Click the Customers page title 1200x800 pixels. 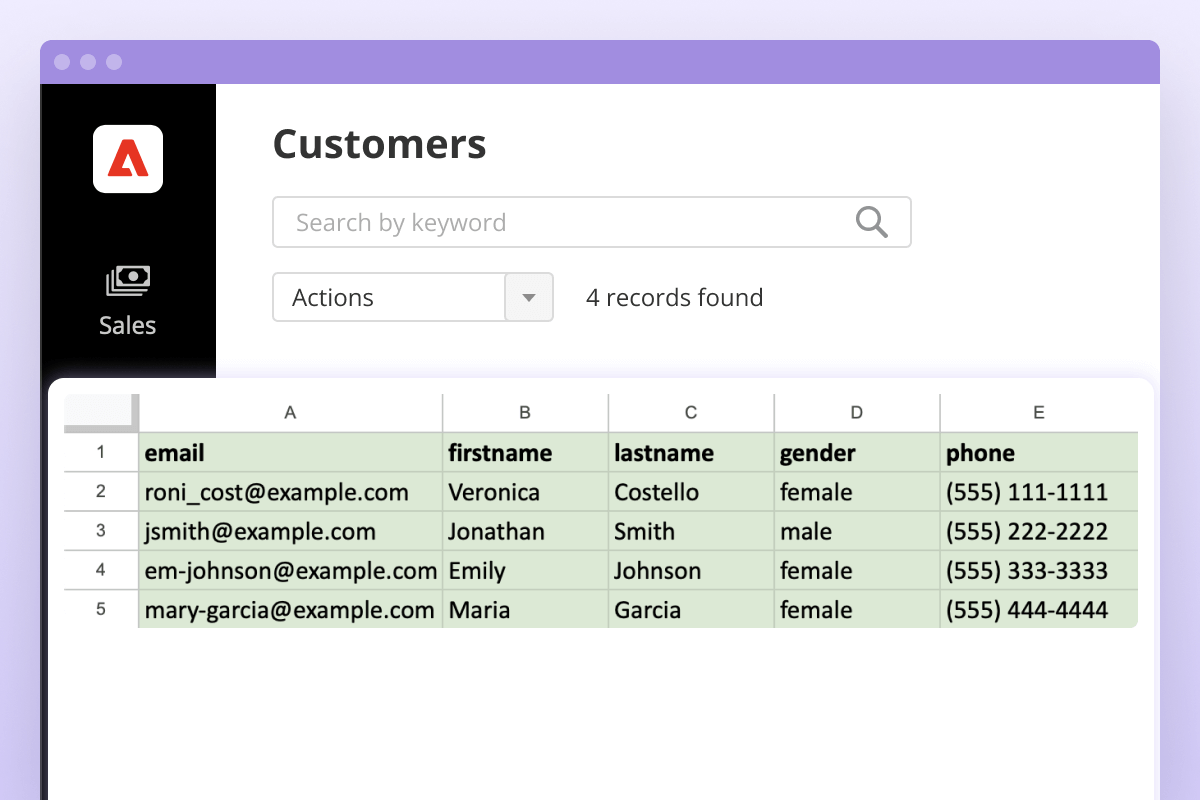(x=379, y=144)
